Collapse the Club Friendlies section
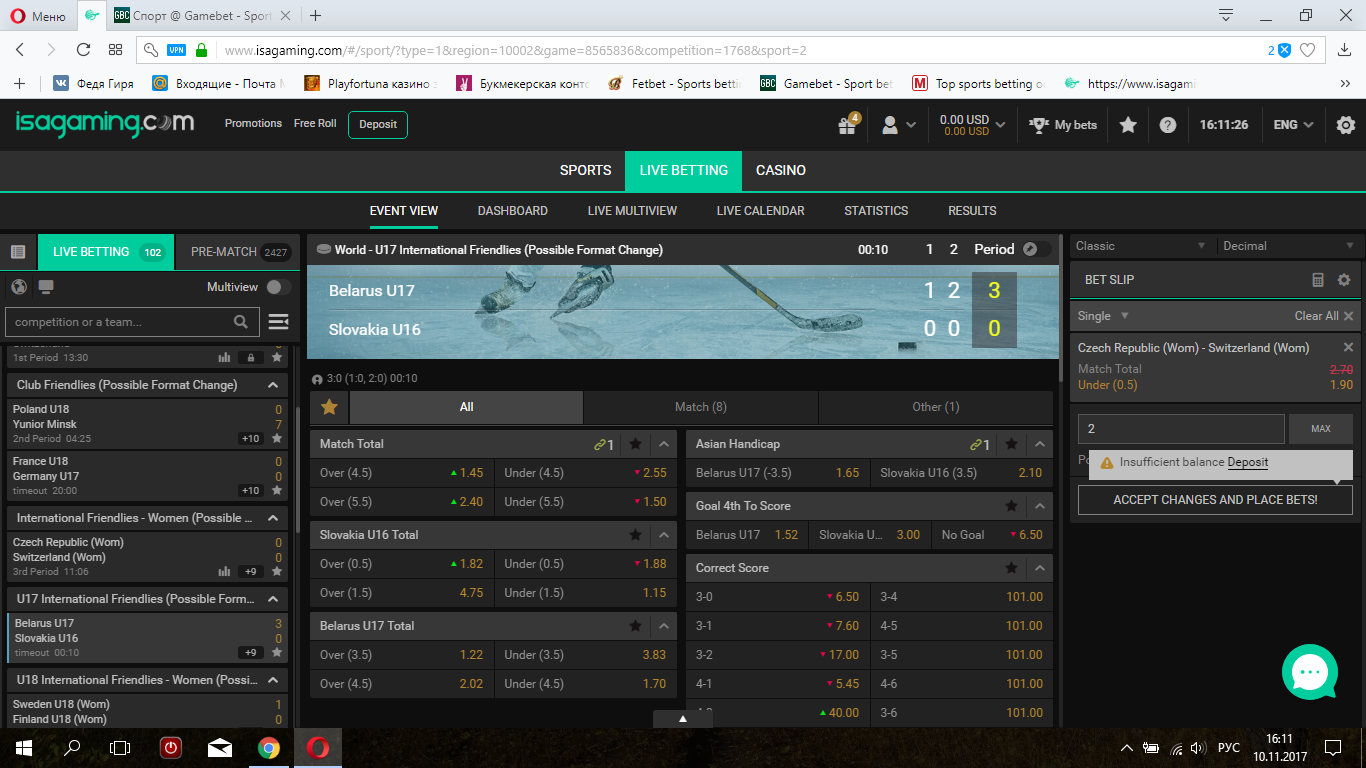Viewport: 1366px width, 768px height. pyautogui.click(x=273, y=385)
